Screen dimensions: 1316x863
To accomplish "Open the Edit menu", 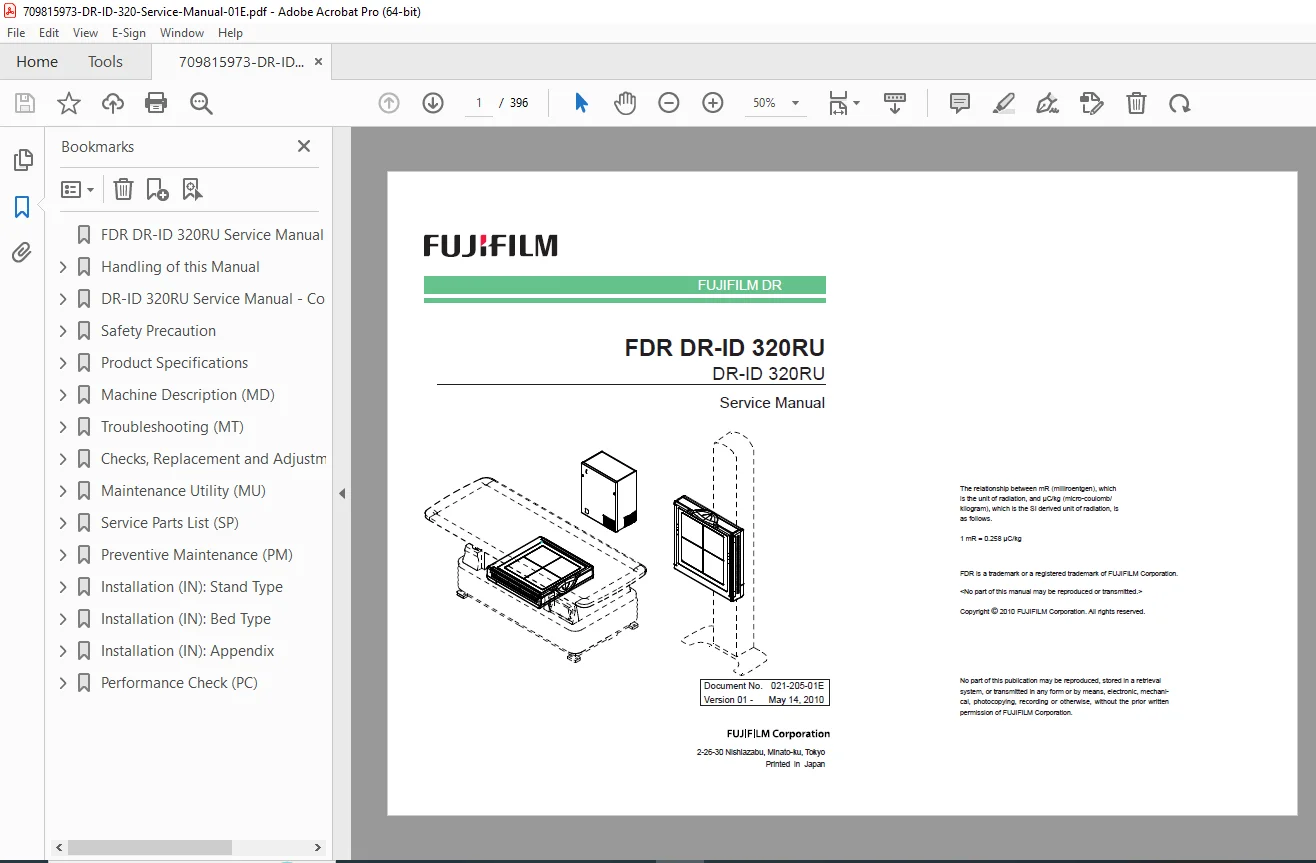I will 49,33.
